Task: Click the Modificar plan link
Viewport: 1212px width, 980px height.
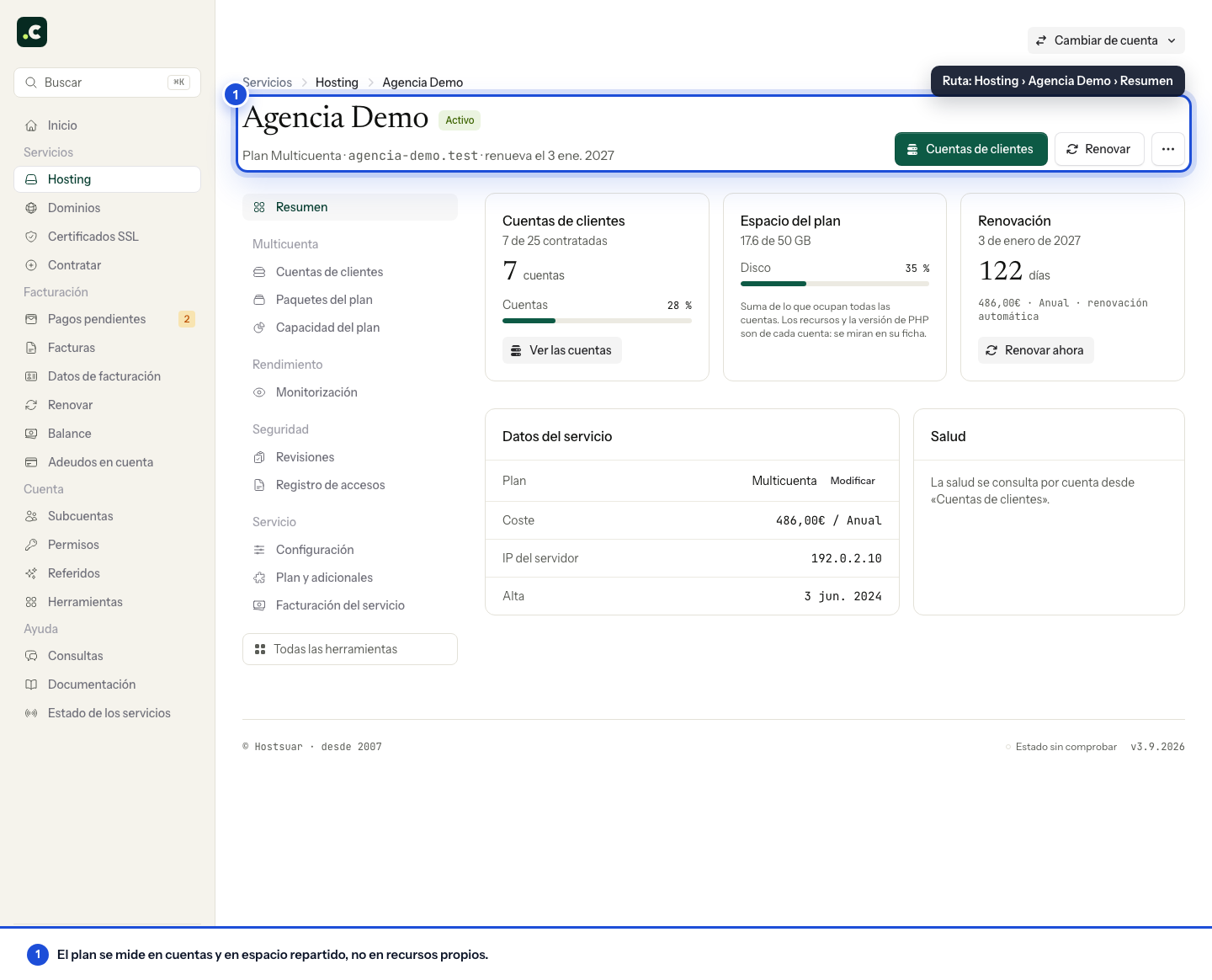Action: [853, 481]
